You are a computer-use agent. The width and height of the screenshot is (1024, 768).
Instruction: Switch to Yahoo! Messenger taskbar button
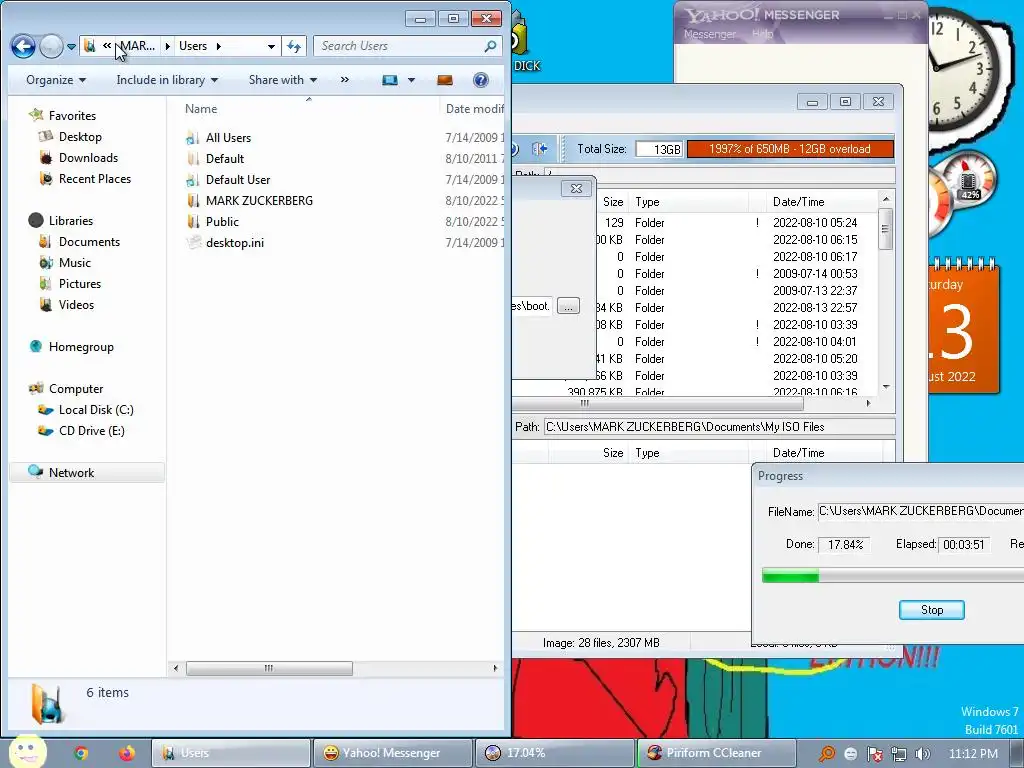[x=392, y=753]
